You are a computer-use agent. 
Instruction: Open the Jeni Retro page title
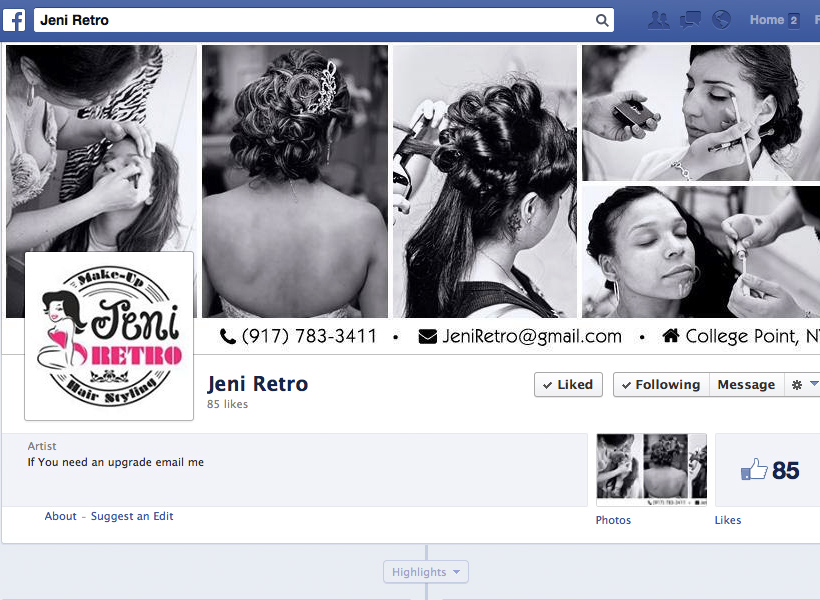(x=257, y=384)
